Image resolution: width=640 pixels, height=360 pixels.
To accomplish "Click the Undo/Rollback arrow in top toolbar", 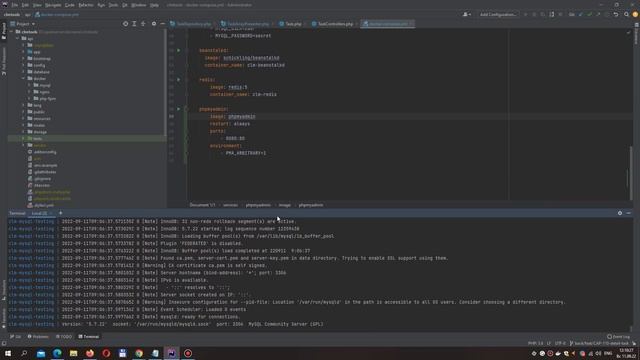I will tap(616, 15).
